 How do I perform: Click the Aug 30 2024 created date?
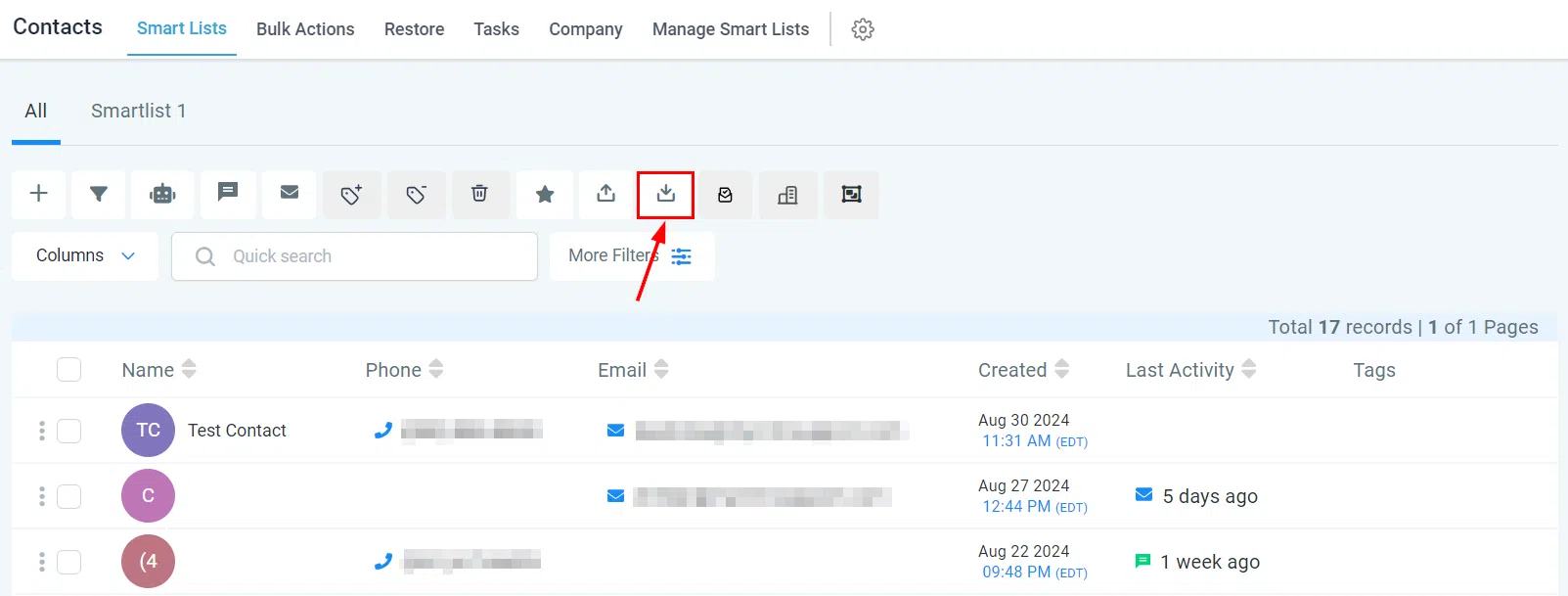pos(1023,420)
